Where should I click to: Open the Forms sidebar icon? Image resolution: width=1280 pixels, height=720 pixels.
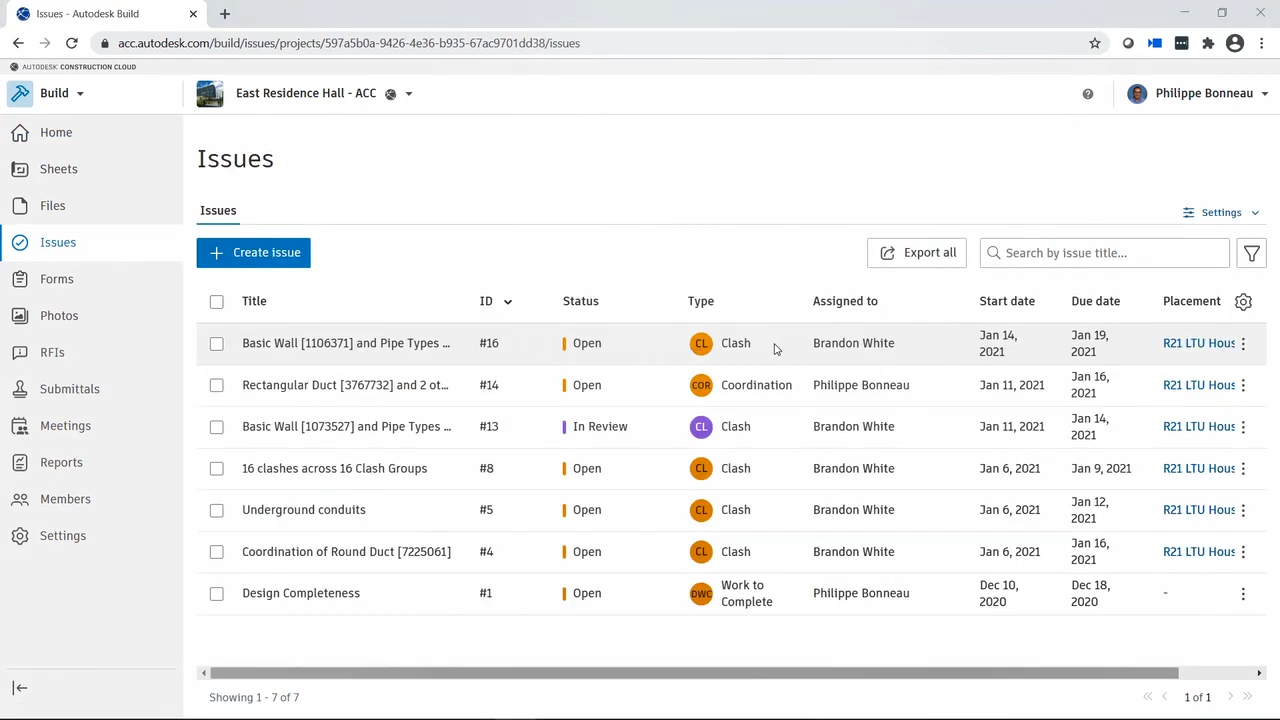click(20, 279)
